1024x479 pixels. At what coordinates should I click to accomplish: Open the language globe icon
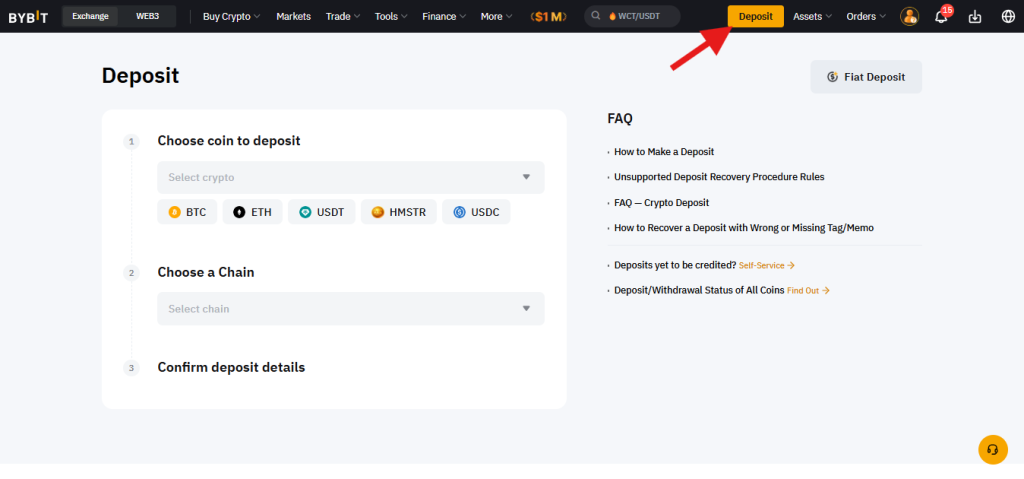pyautogui.click(x=1008, y=16)
